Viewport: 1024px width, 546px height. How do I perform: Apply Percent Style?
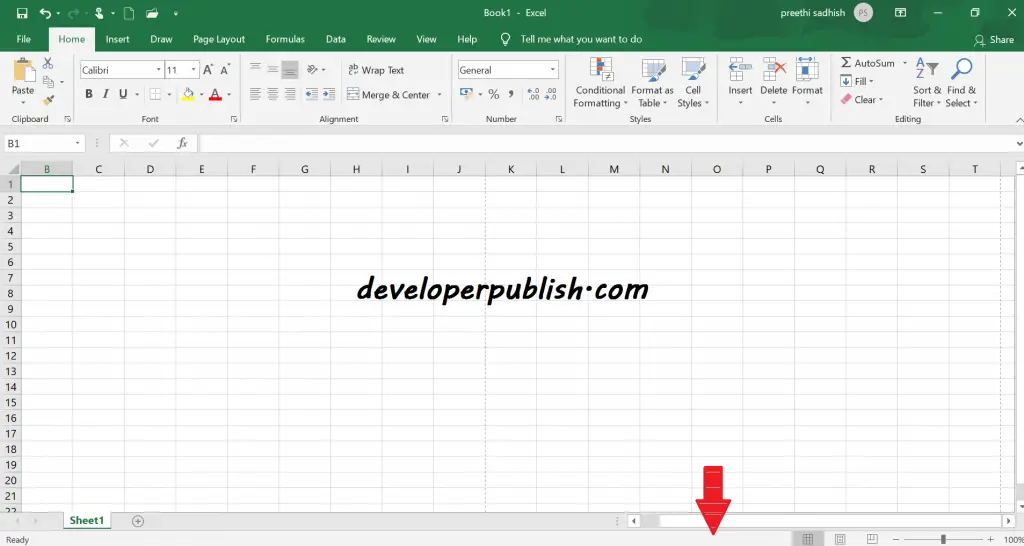click(x=494, y=94)
